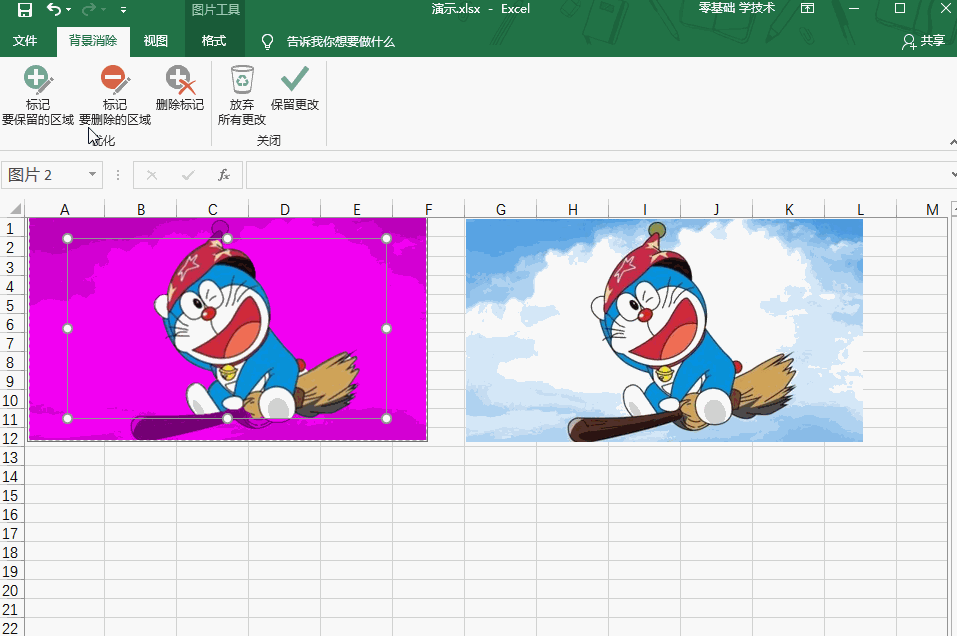Open Customize Quick Access Toolbar dropdown
Screen dimensions: 957x636
click(x=123, y=10)
